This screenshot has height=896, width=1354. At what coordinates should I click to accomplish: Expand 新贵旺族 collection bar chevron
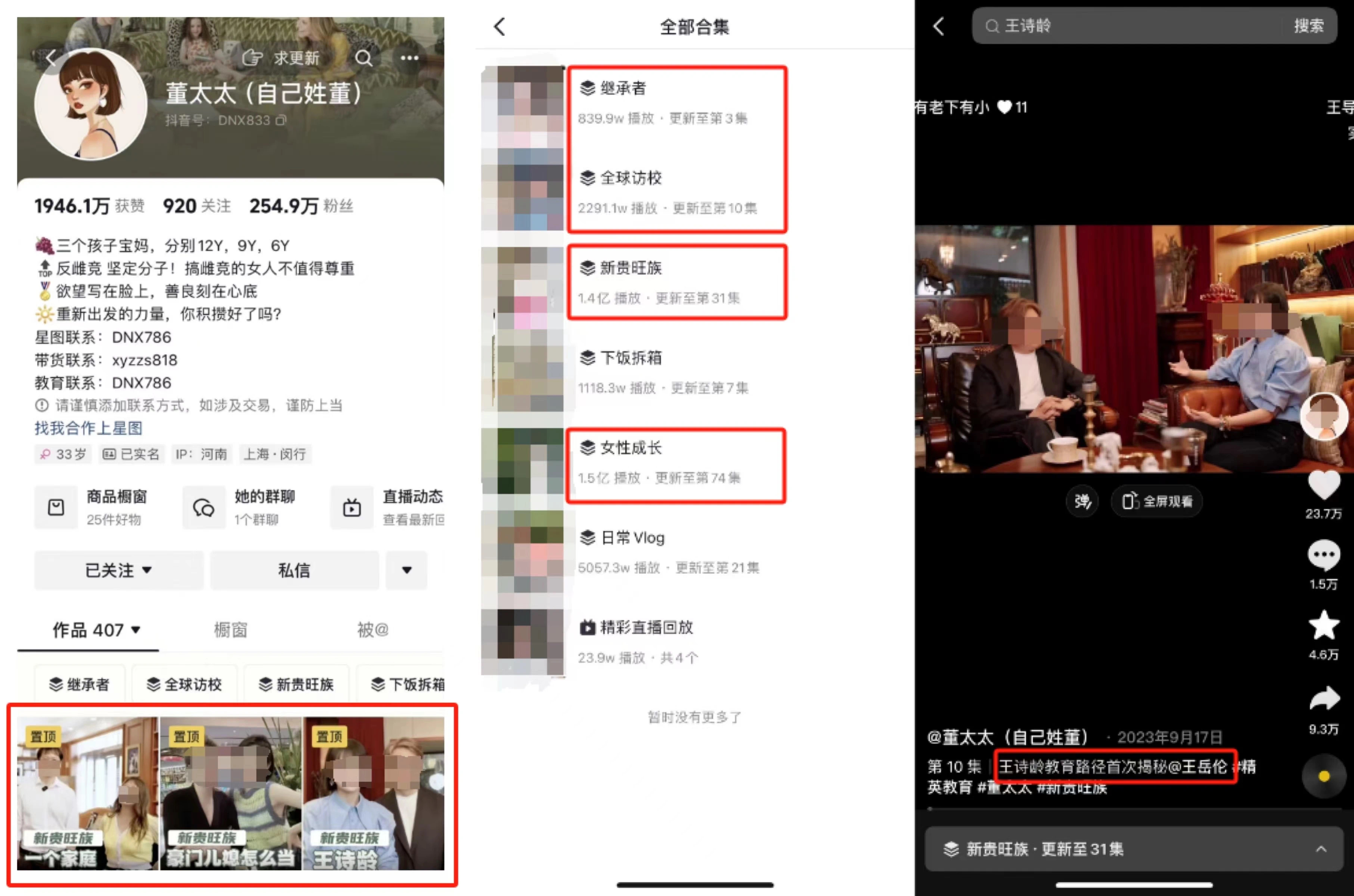(x=1321, y=849)
